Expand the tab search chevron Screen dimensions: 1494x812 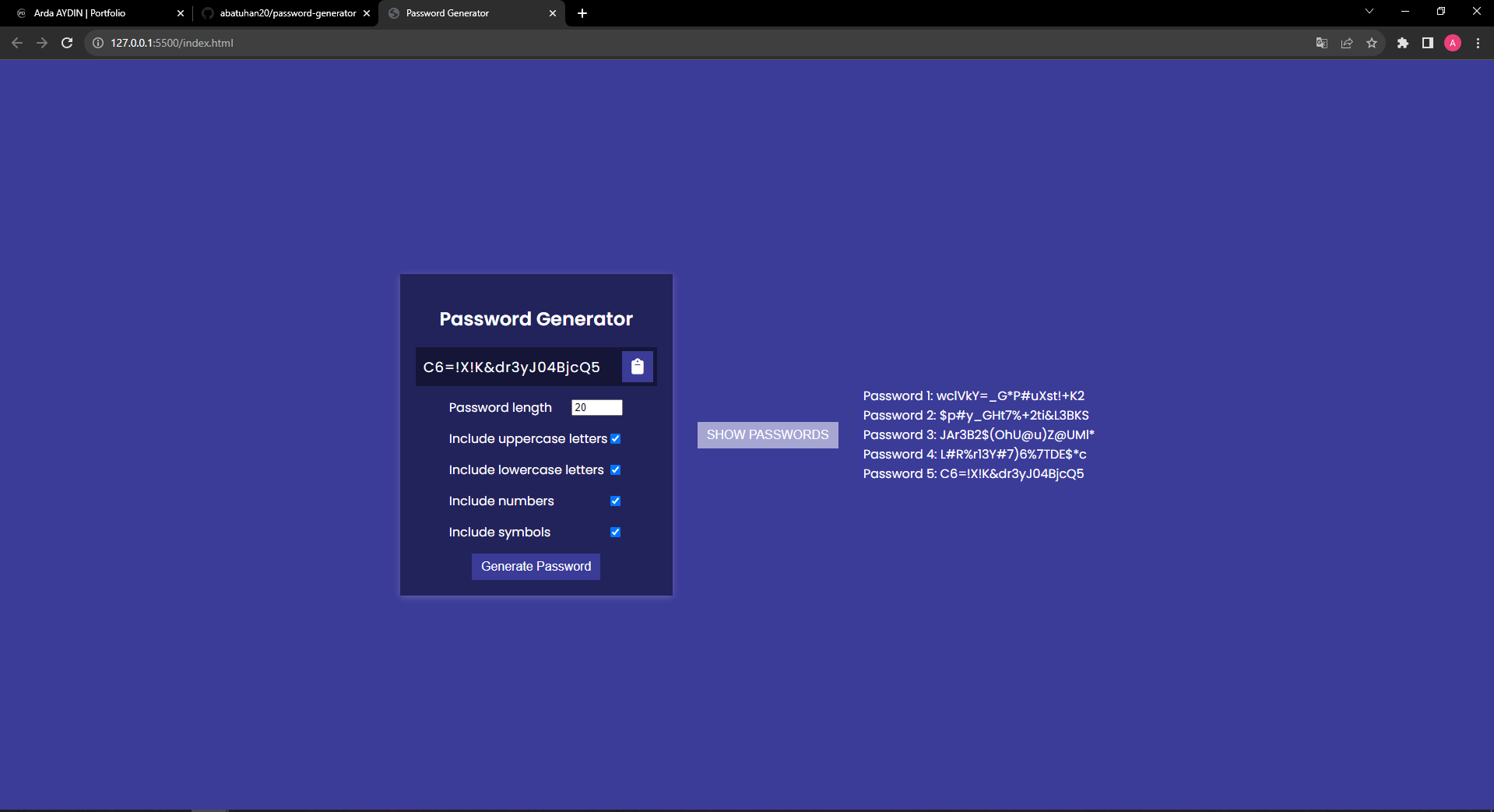(1369, 12)
